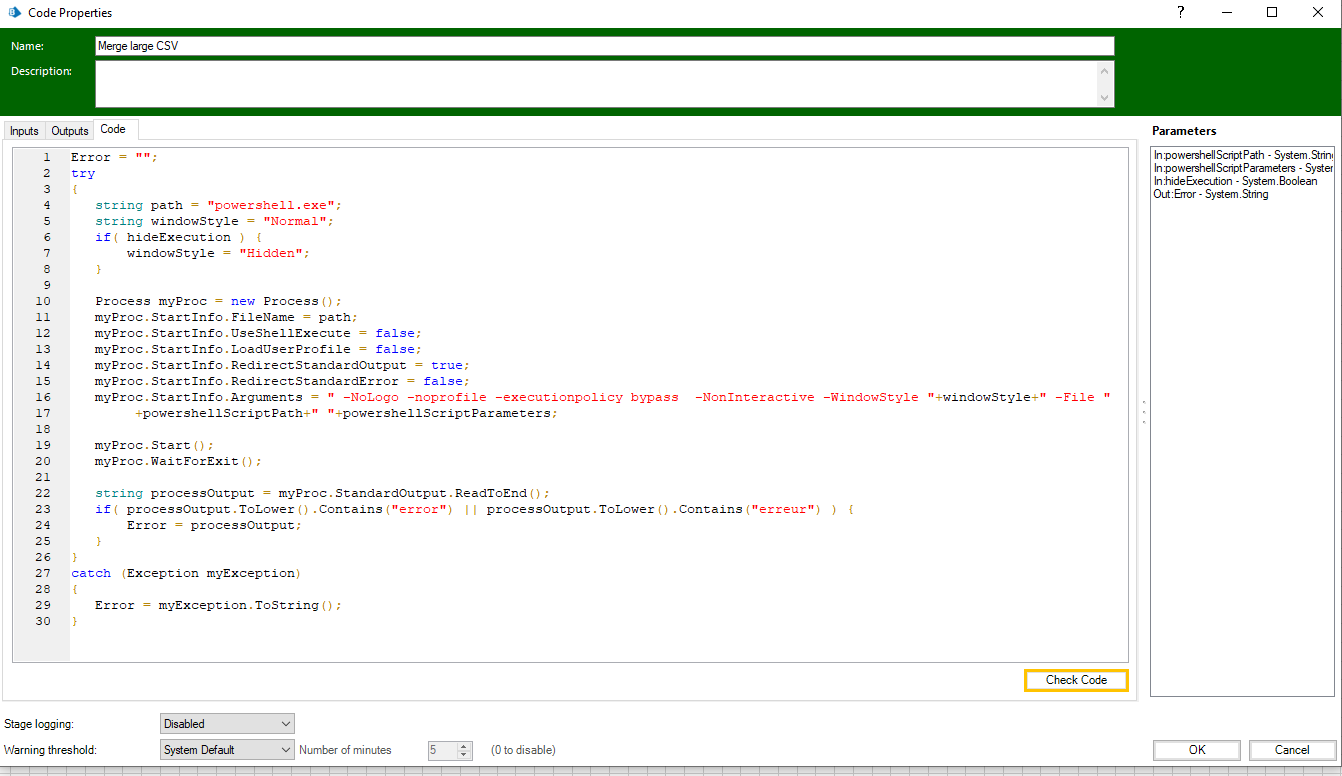Confirm with the OK button
The image size is (1342, 776).
pos(1197,750)
